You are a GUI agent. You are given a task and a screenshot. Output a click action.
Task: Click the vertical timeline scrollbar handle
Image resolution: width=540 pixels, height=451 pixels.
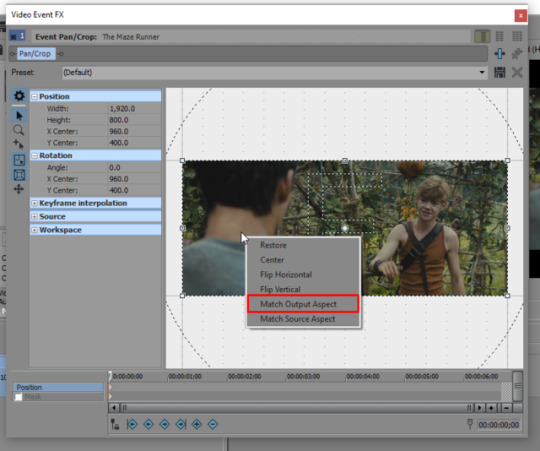point(518,386)
